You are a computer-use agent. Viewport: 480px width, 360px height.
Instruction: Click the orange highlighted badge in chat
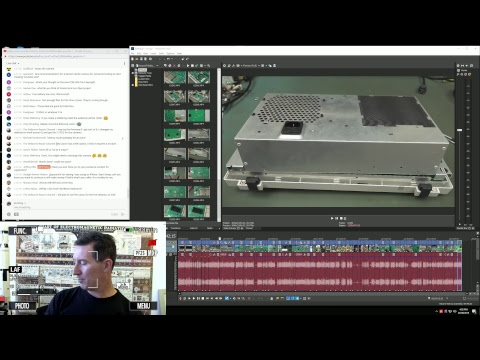pyautogui.click(x=43, y=167)
